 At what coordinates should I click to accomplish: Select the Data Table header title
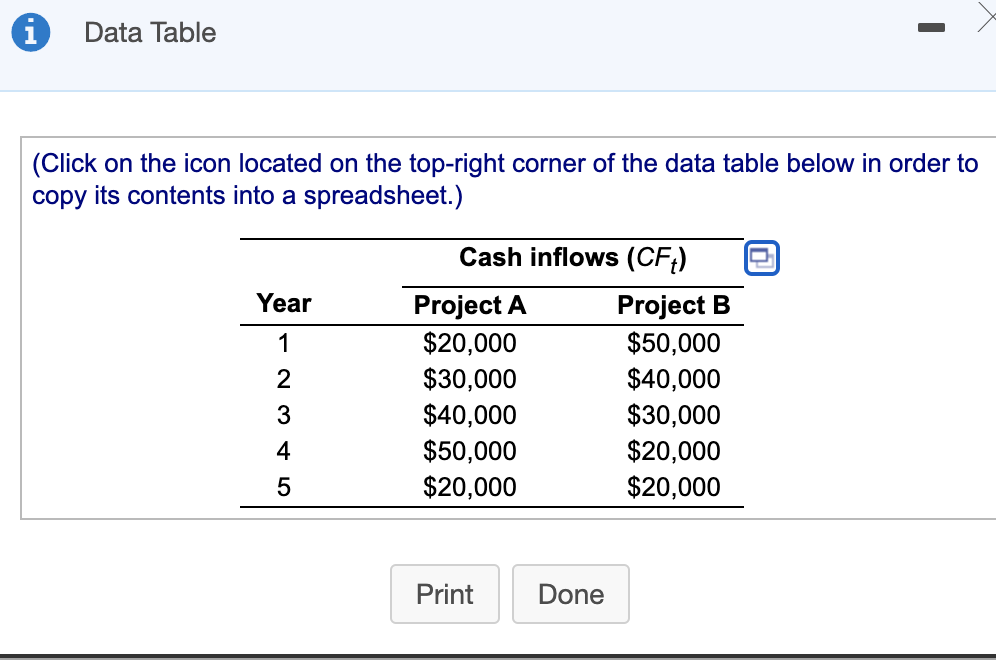150,32
